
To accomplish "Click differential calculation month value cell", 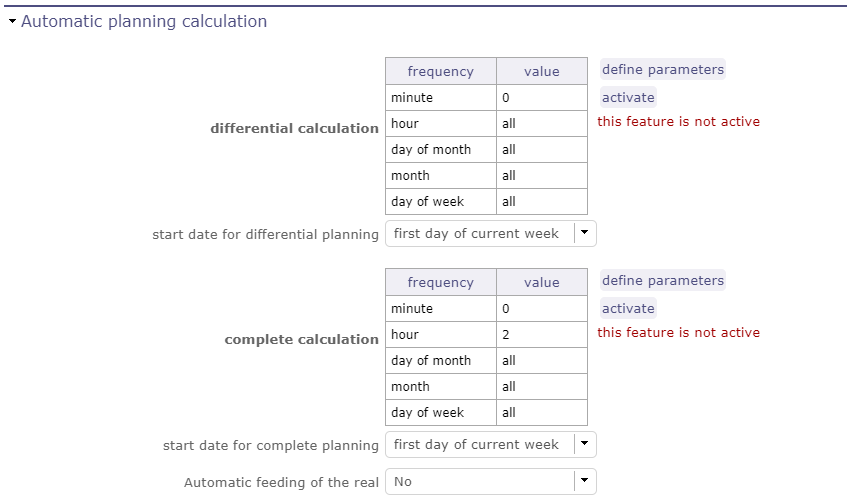I will click(541, 176).
